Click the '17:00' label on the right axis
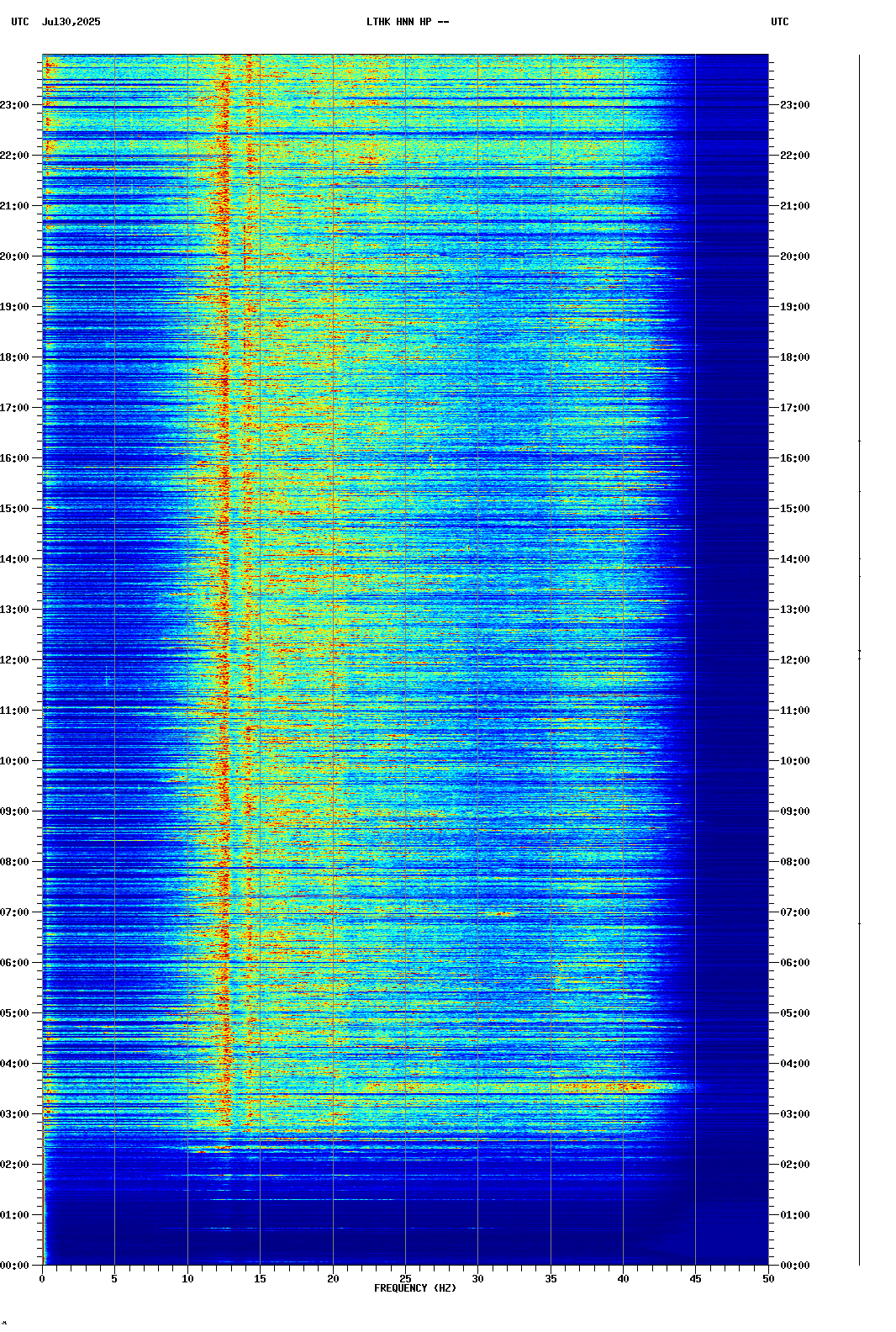This screenshot has height=1332, width=896. coord(795,408)
